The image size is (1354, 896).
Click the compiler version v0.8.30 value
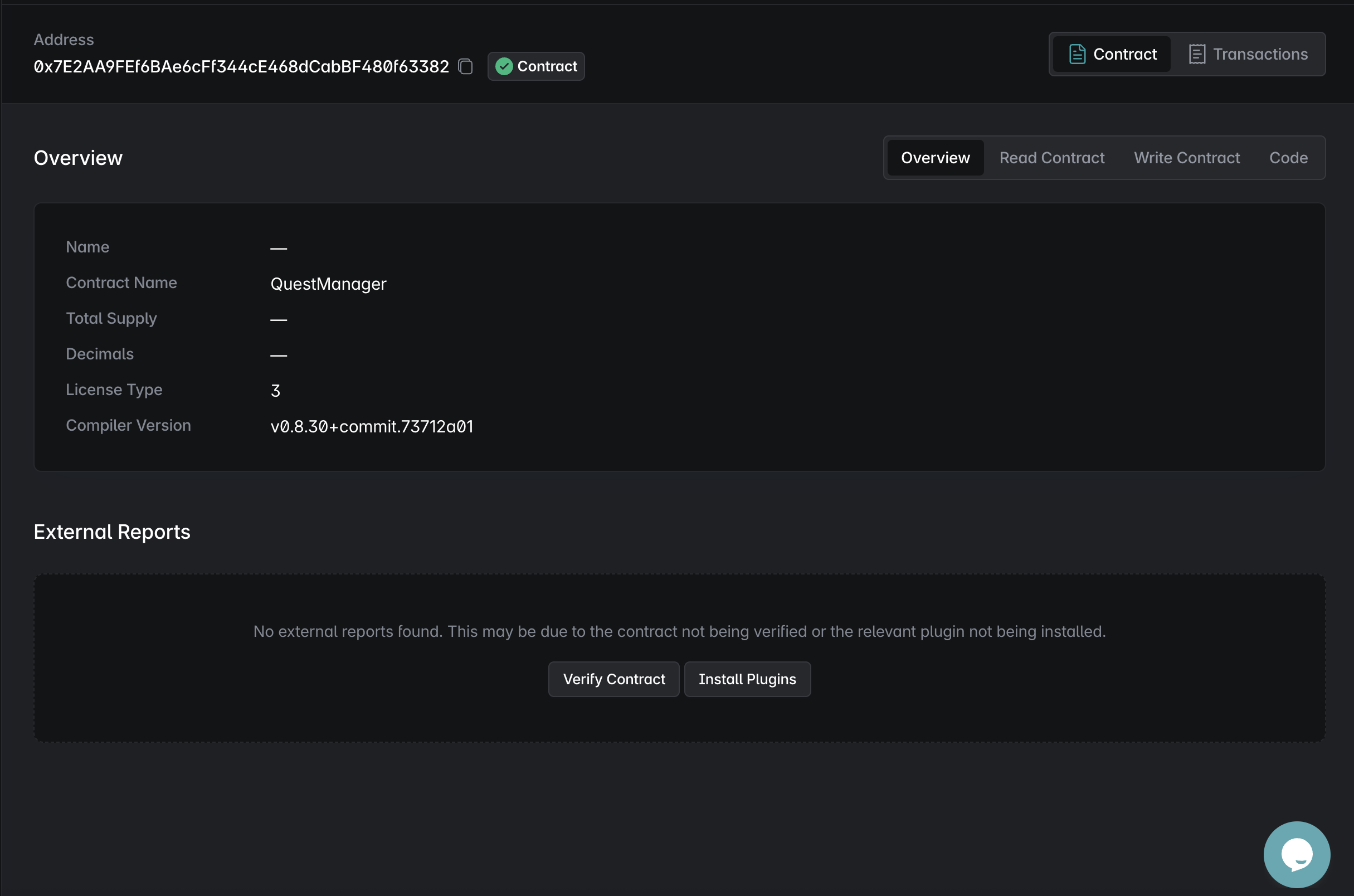pyautogui.click(x=372, y=426)
